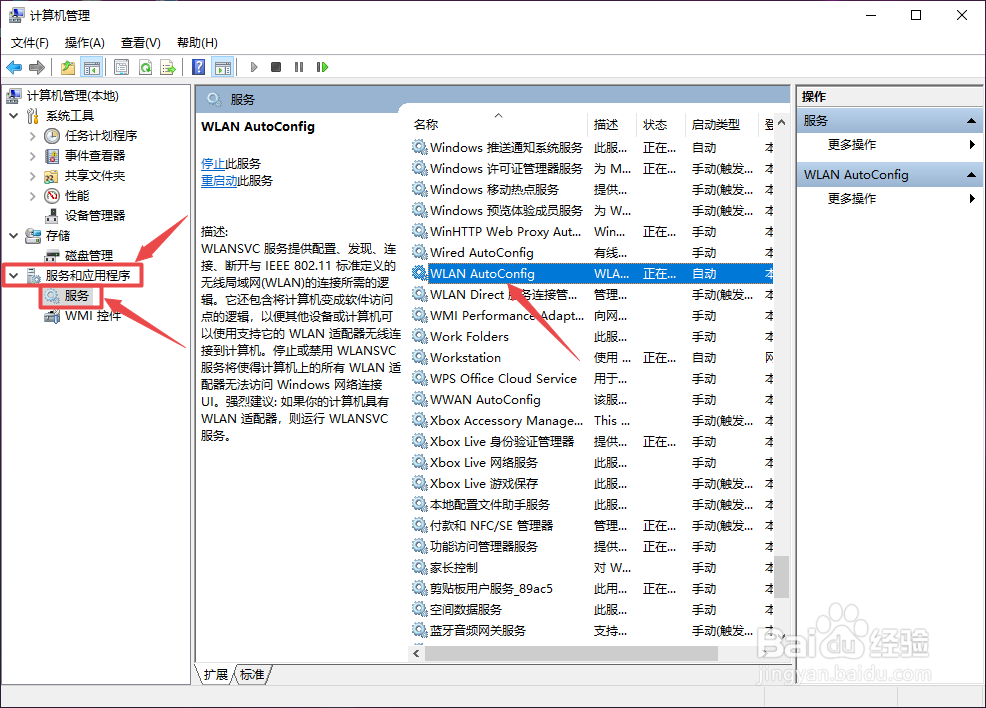Image resolution: width=986 pixels, height=708 pixels.
Task: Select 蓝牙音频网关服务 row
Action: 592,631
